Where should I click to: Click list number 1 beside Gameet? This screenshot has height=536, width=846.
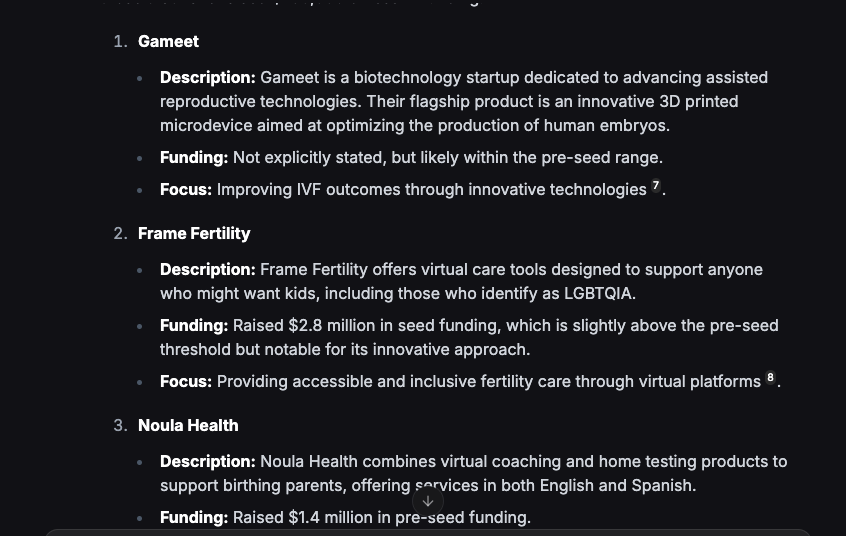tap(120, 41)
